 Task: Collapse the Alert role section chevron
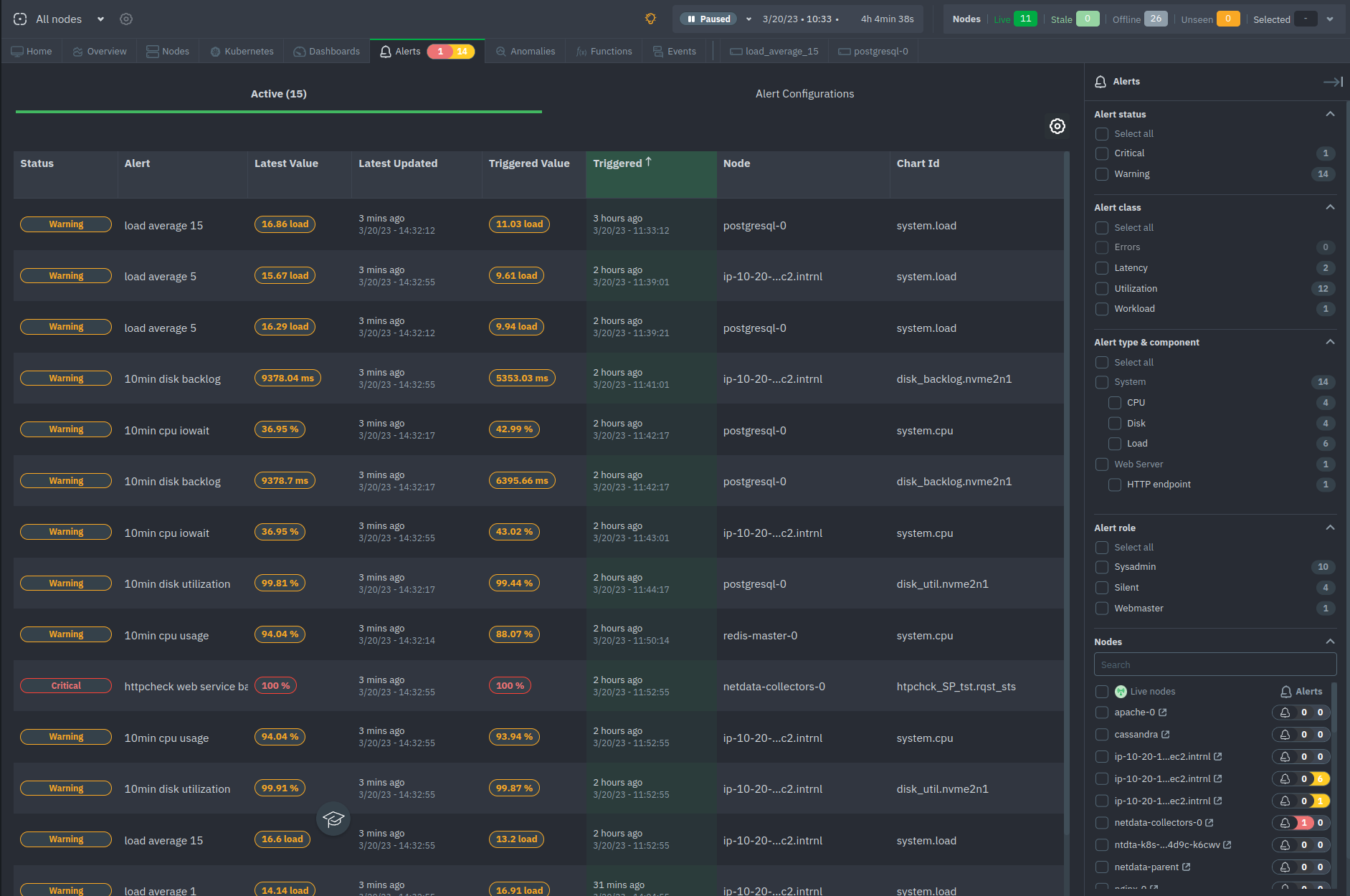pyautogui.click(x=1330, y=528)
